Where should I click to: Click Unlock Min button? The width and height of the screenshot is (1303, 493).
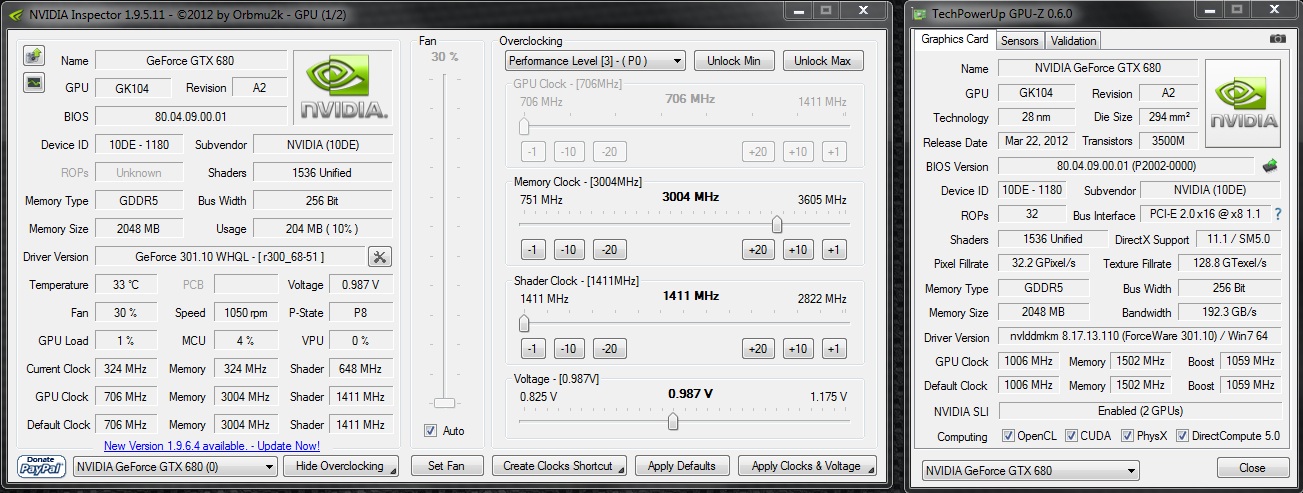(733, 61)
